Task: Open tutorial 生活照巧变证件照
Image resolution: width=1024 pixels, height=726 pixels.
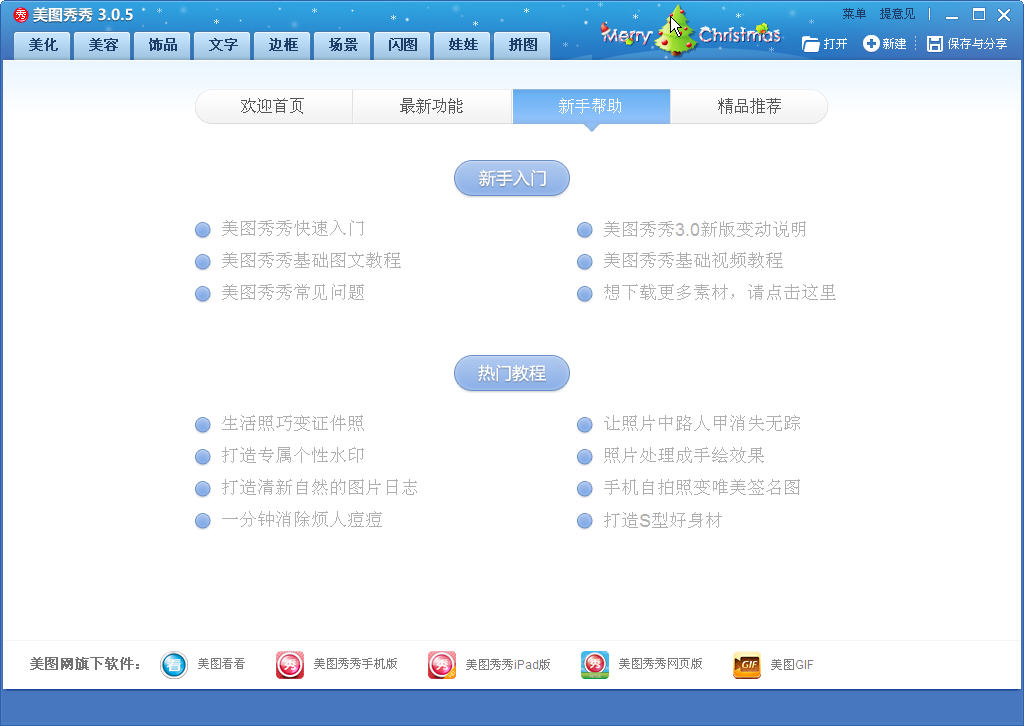Action: [293, 424]
